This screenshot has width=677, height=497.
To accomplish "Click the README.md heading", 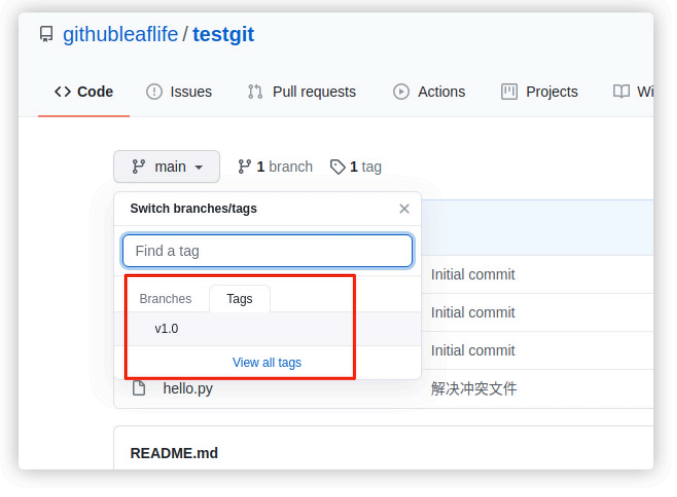I will point(174,453).
